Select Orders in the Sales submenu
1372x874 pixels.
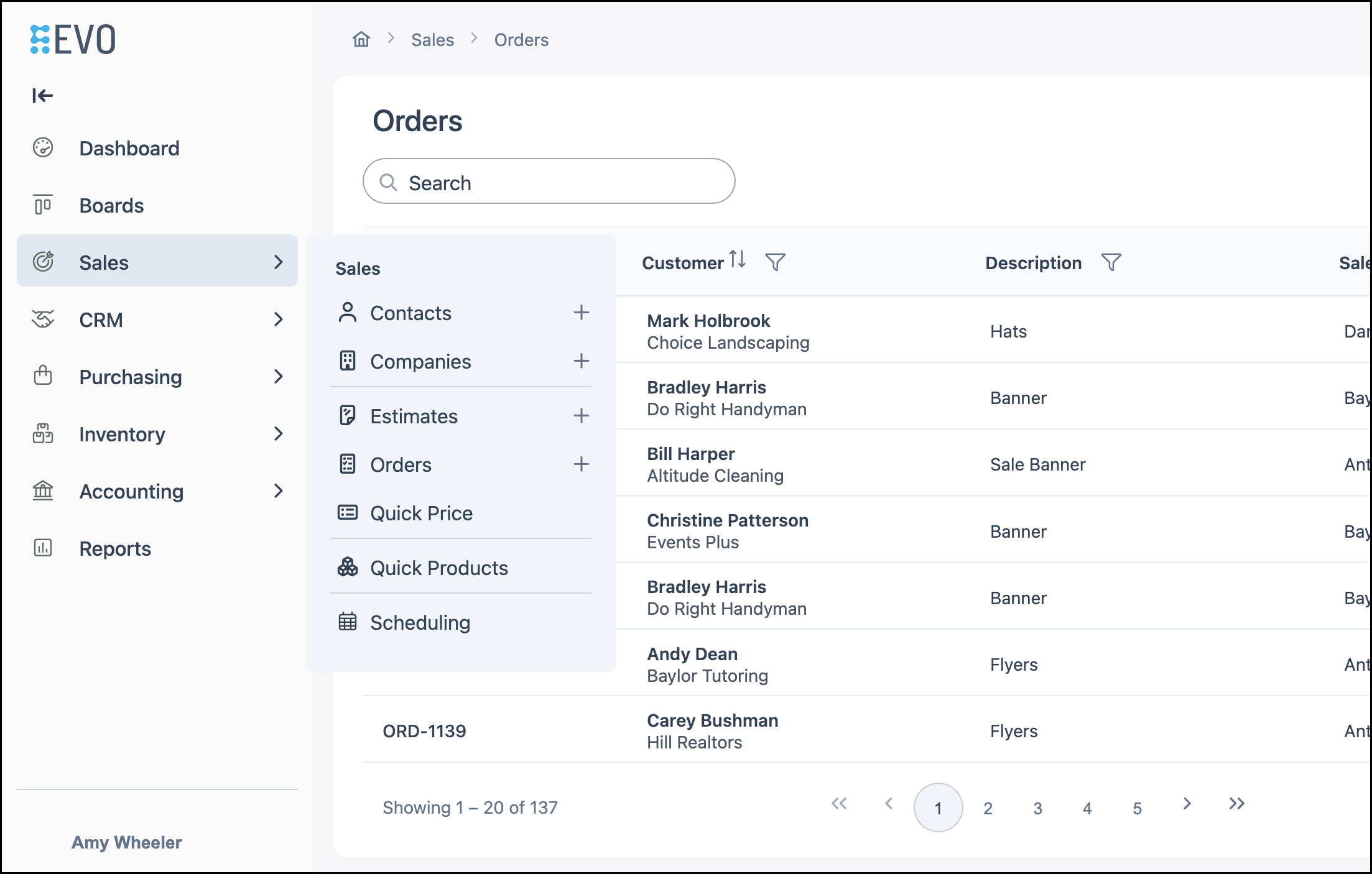[401, 464]
